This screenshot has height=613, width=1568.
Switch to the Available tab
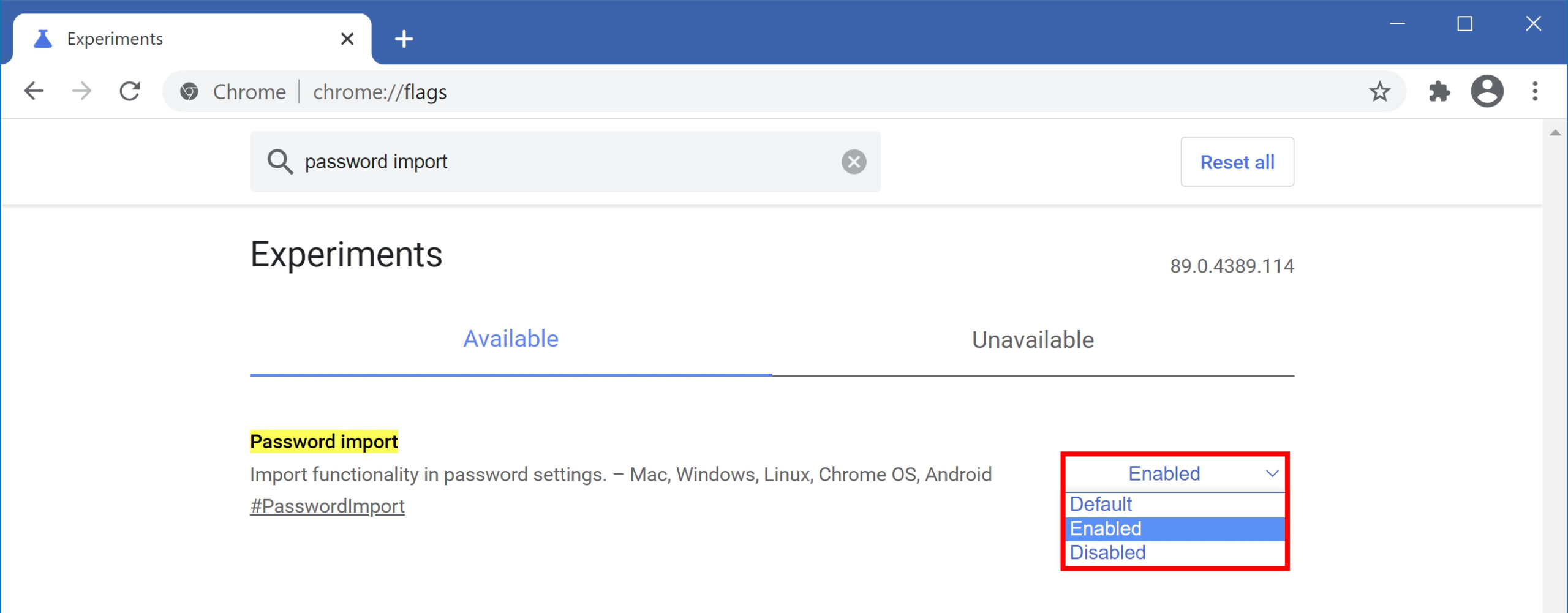511,340
